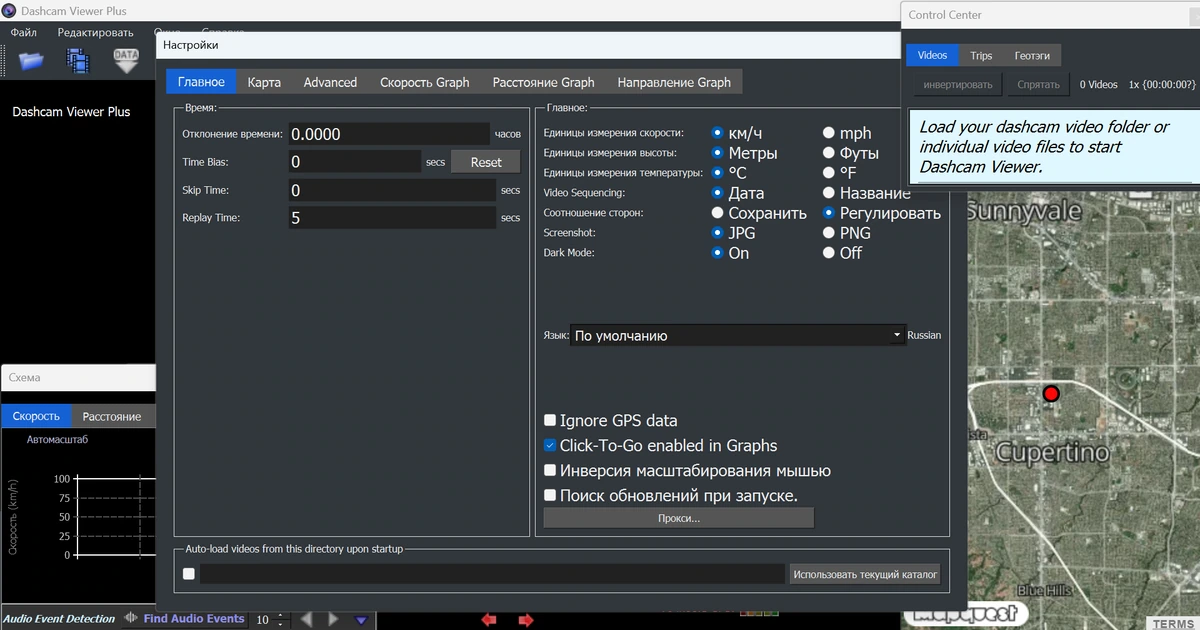Open the Направление Graph tab
This screenshot has width=1200, height=630.
674,82
